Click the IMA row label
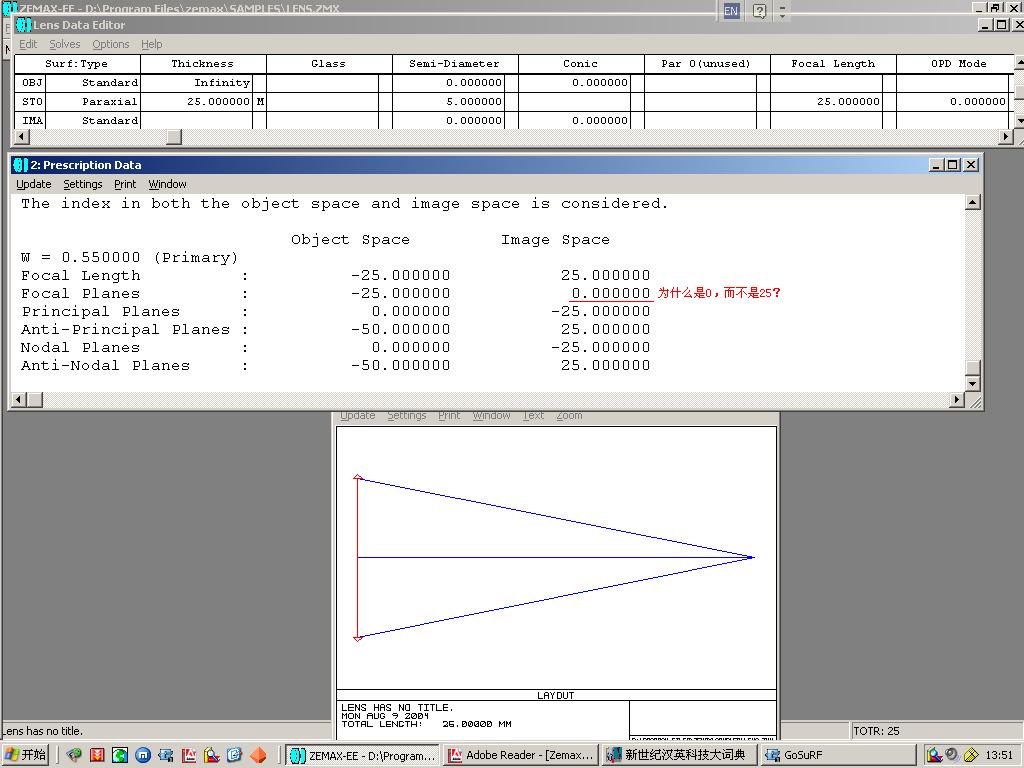This screenshot has height=768, width=1024. (x=31, y=120)
